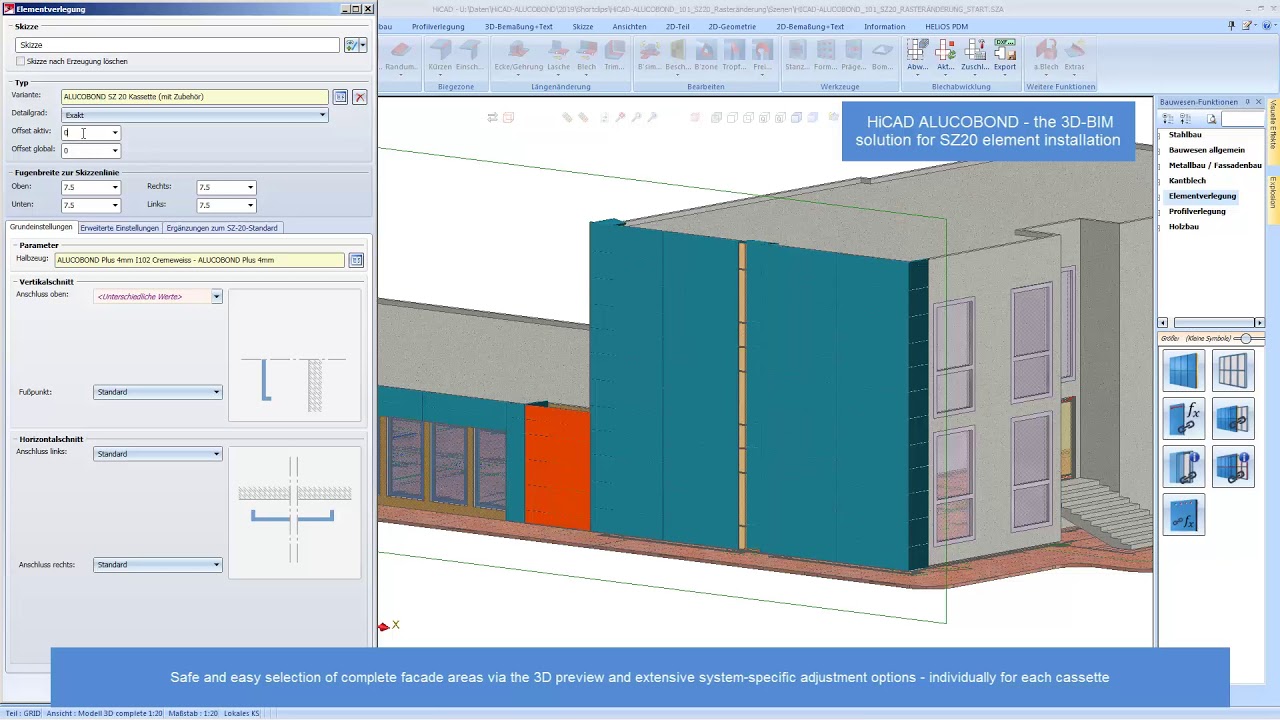
Task: Open the Ansichten ribbon tab
Action: pos(629,27)
